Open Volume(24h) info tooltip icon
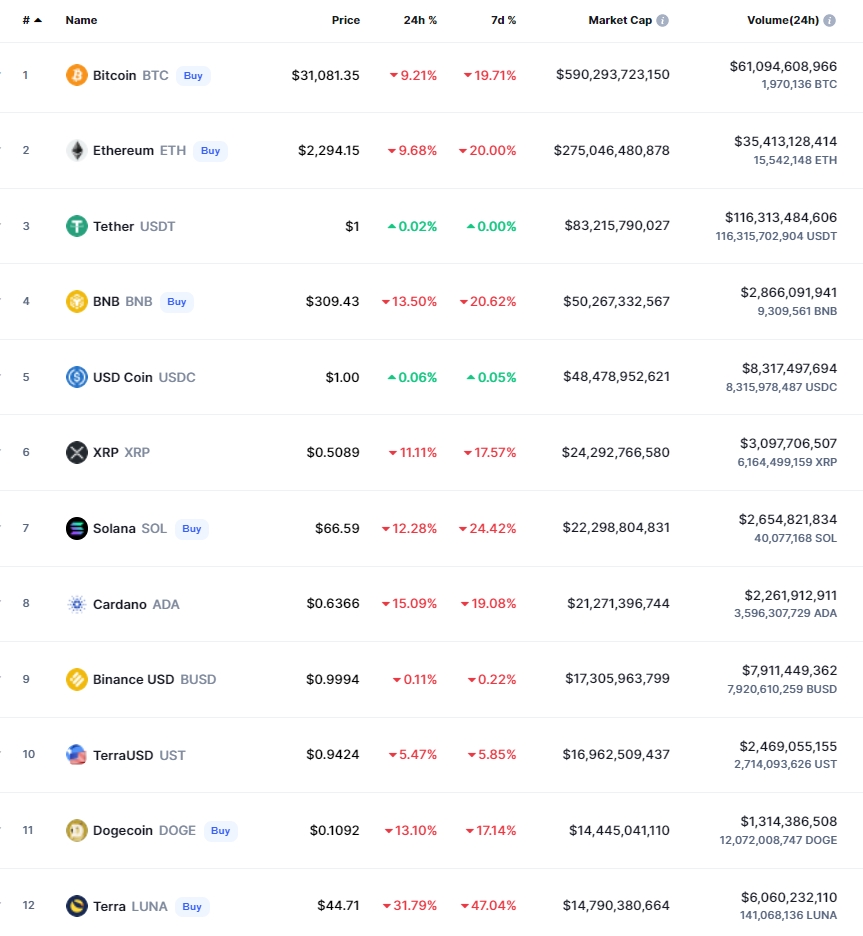The width and height of the screenshot is (863, 936). coord(830,20)
